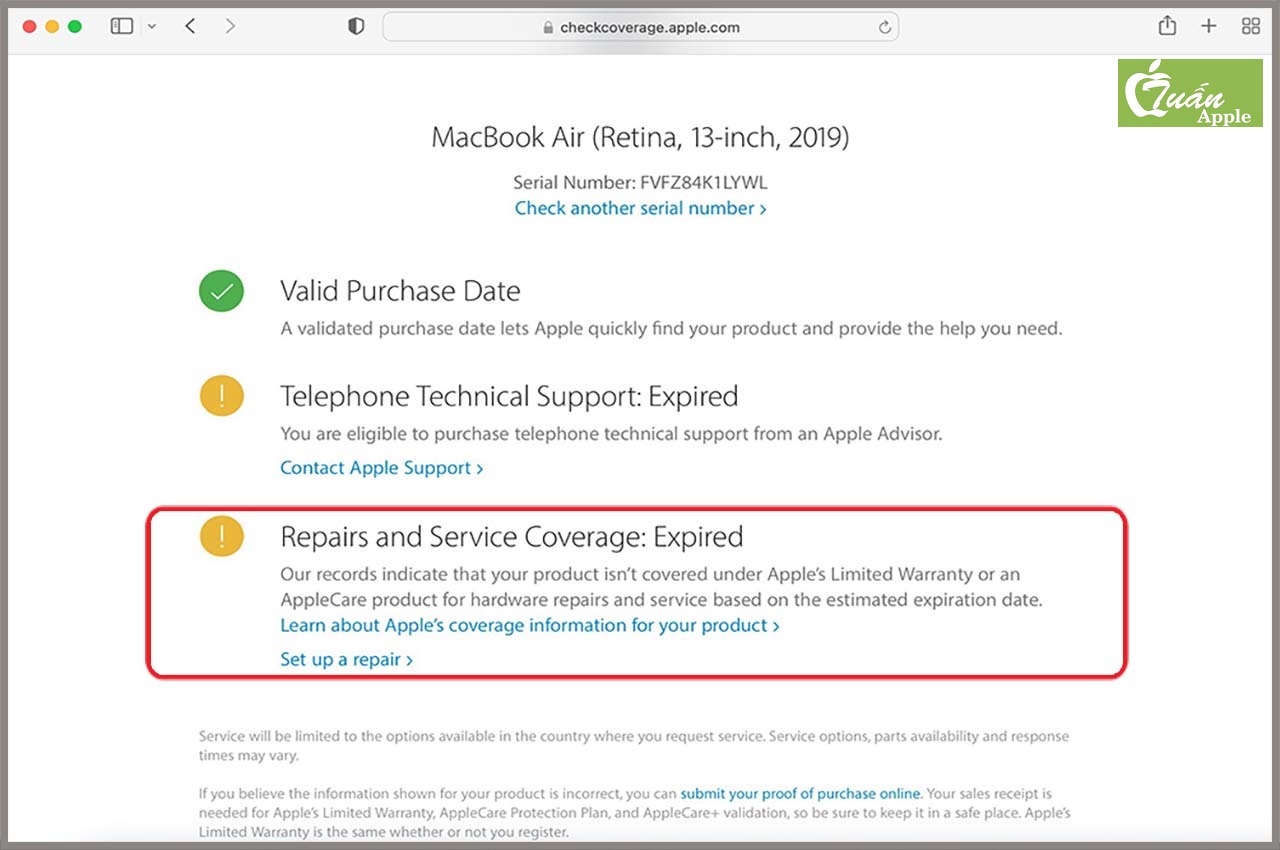Click the tab overview grid icon
This screenshot has width=1280, height=850.
pos(1250,26)
